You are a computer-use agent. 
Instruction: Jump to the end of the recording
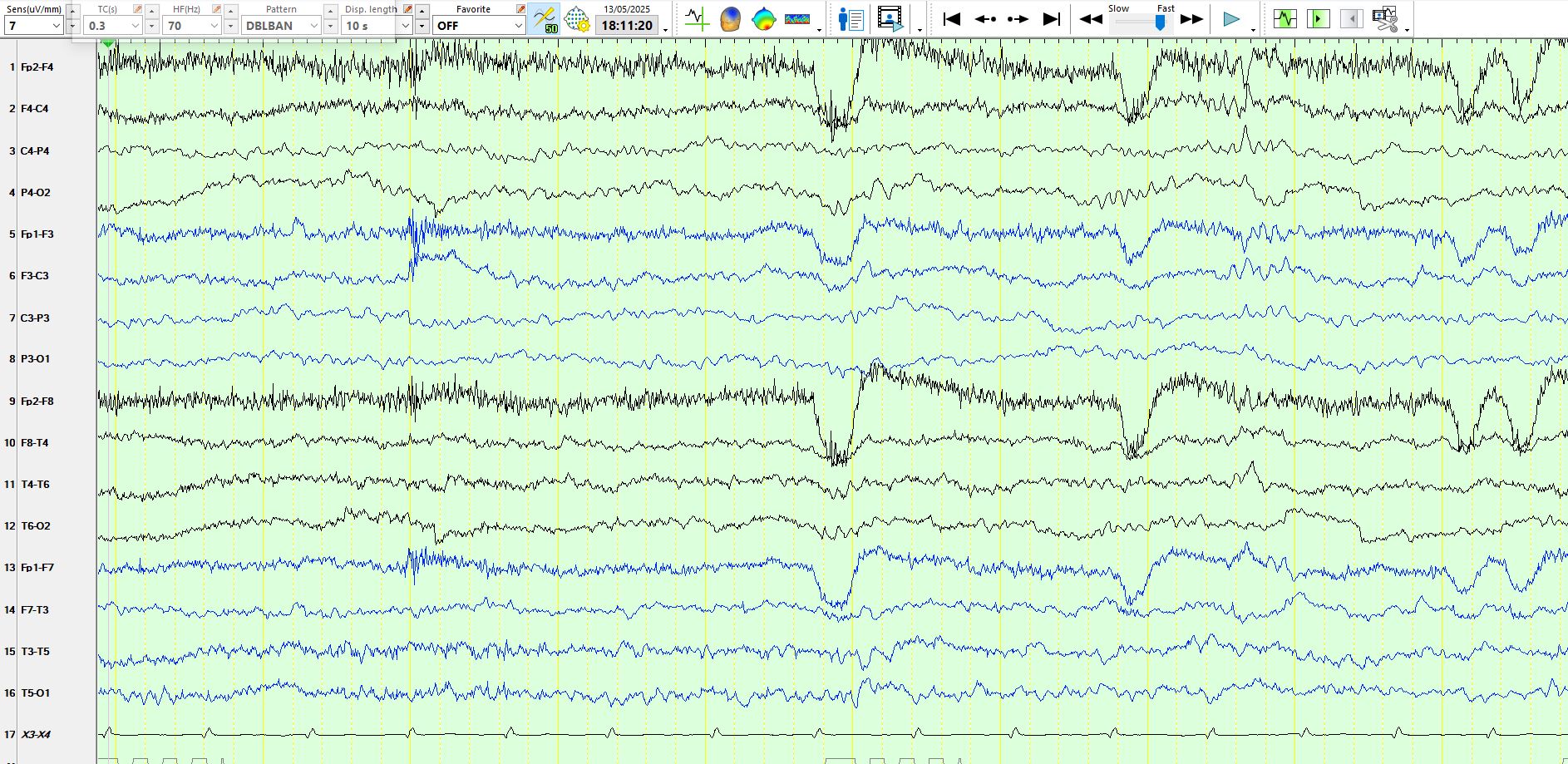(1051, 19)
